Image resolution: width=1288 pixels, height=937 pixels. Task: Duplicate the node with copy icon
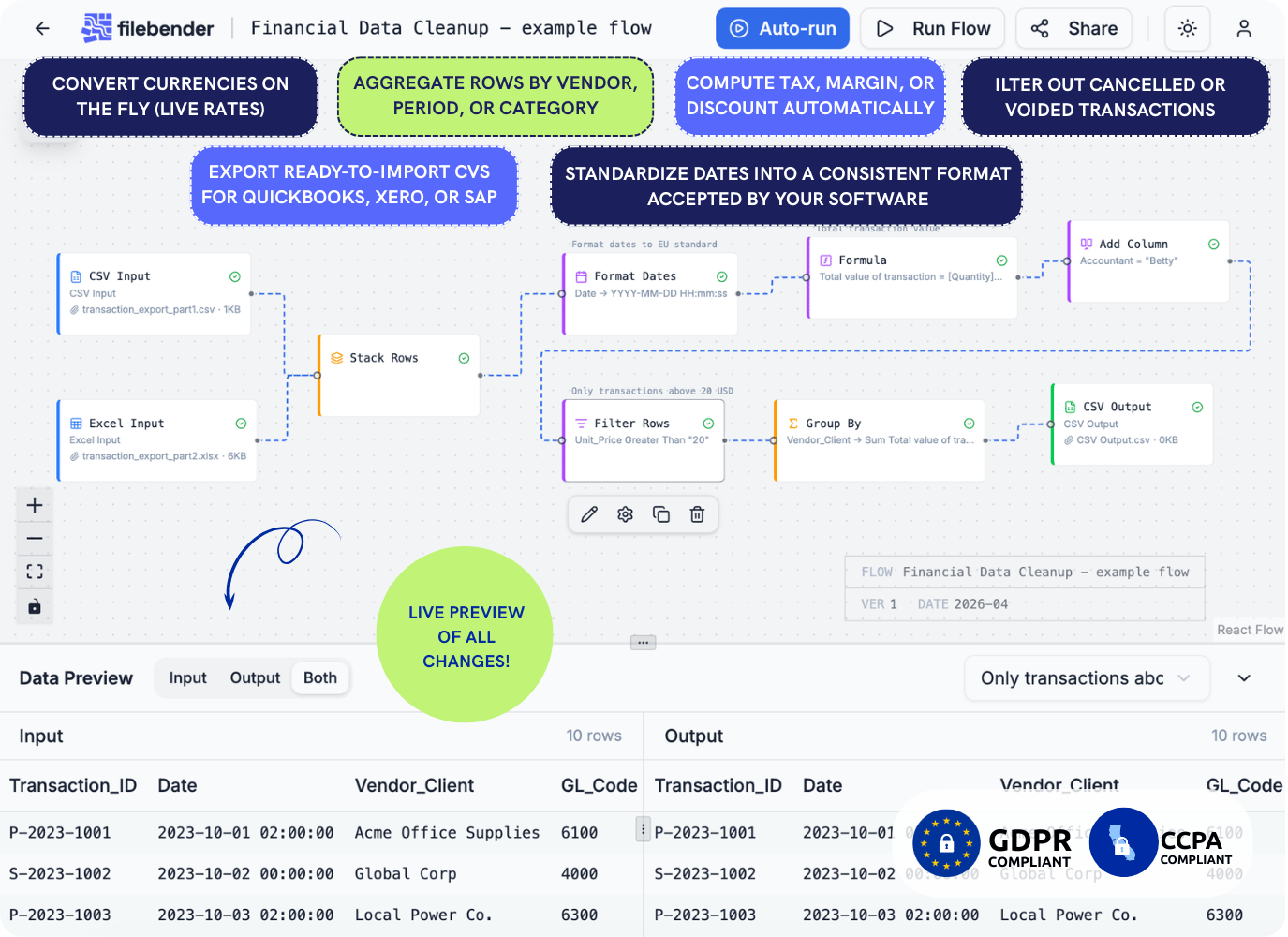pyautogui.click(x=661, y=514)
